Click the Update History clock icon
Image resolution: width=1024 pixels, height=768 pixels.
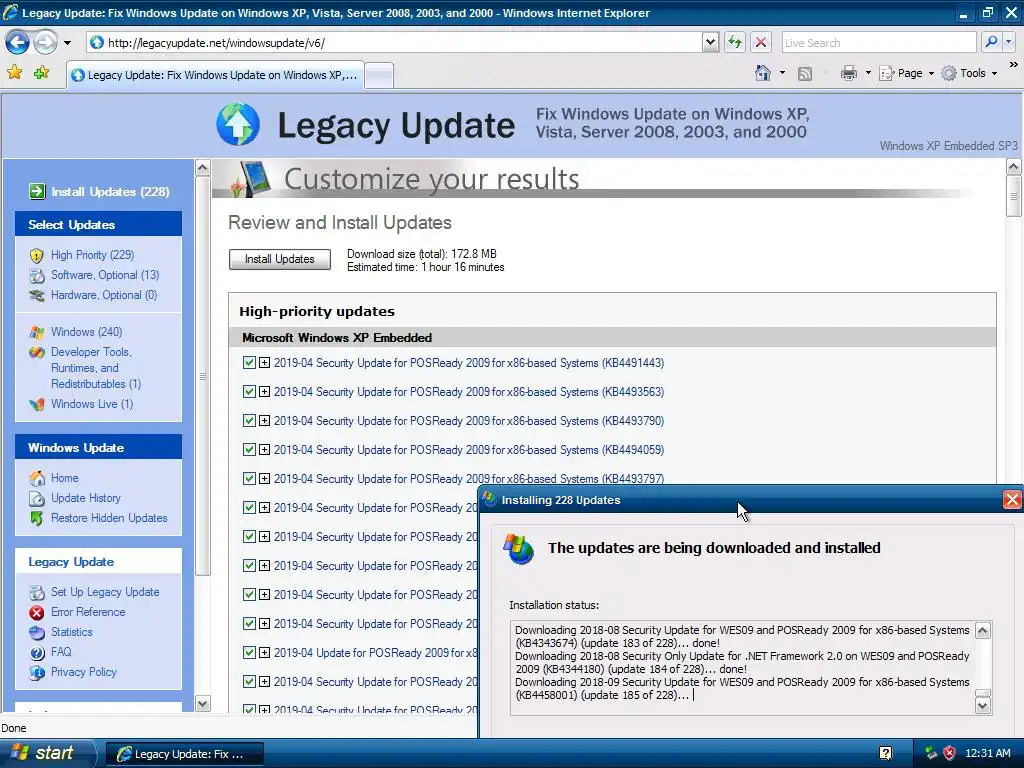point(37,498)
